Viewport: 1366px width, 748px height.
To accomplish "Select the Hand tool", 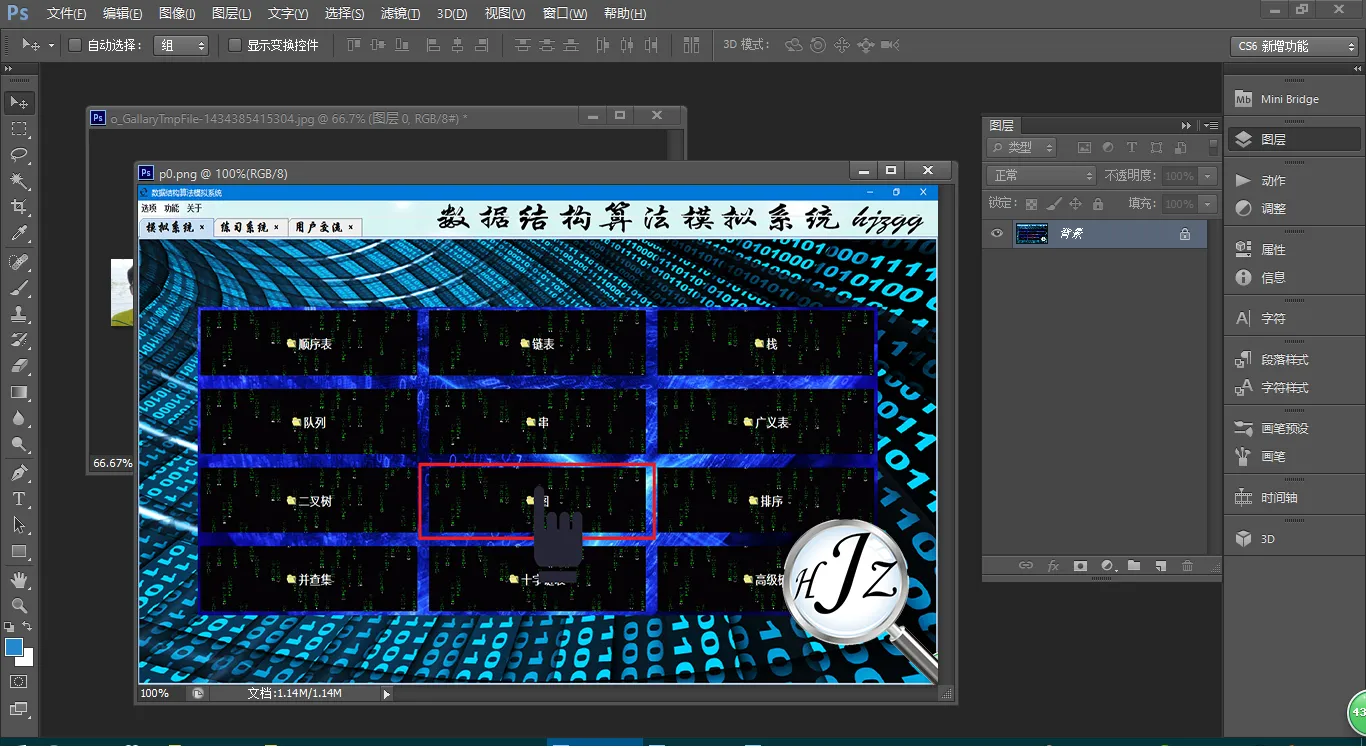I will (19, 580).
